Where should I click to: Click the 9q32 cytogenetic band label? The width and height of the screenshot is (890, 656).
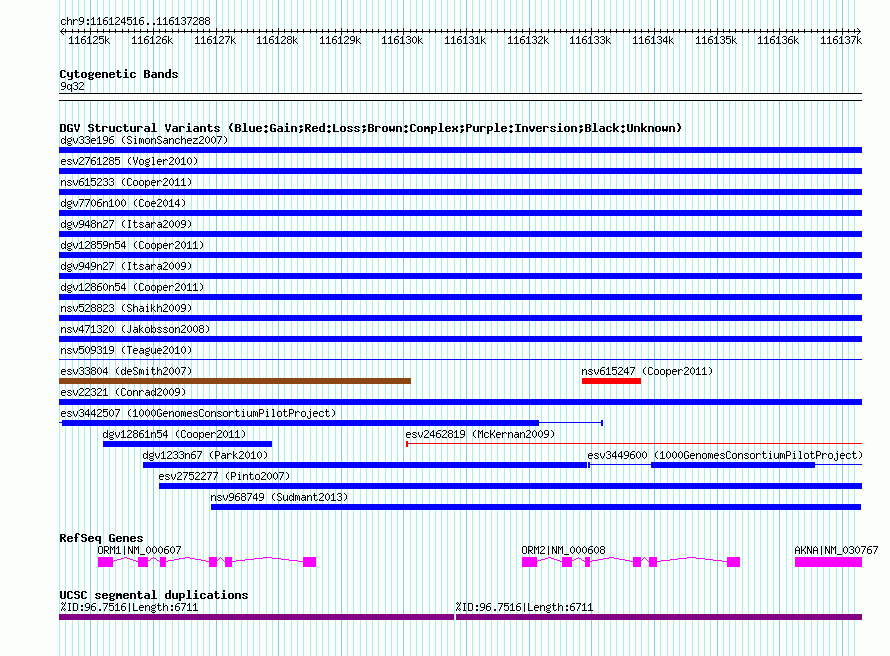[72, 86]
